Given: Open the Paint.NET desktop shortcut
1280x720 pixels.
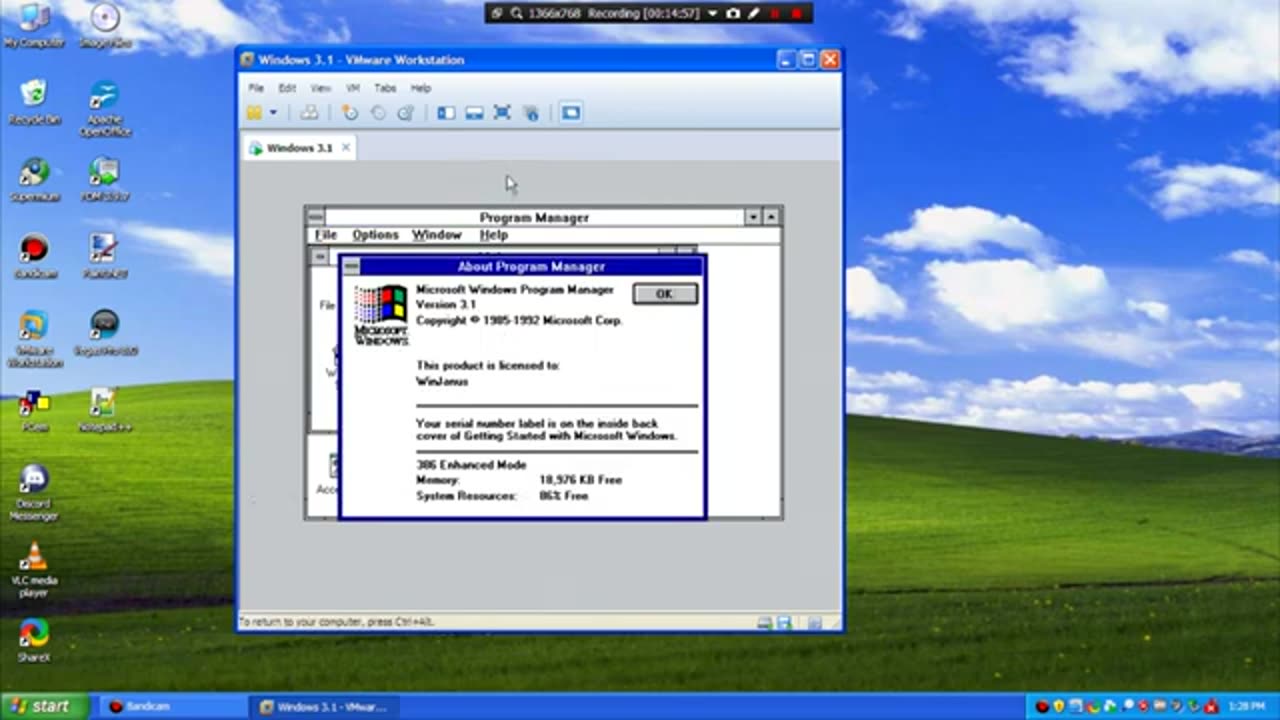Looking at the screenshot, I should (104, 256).
